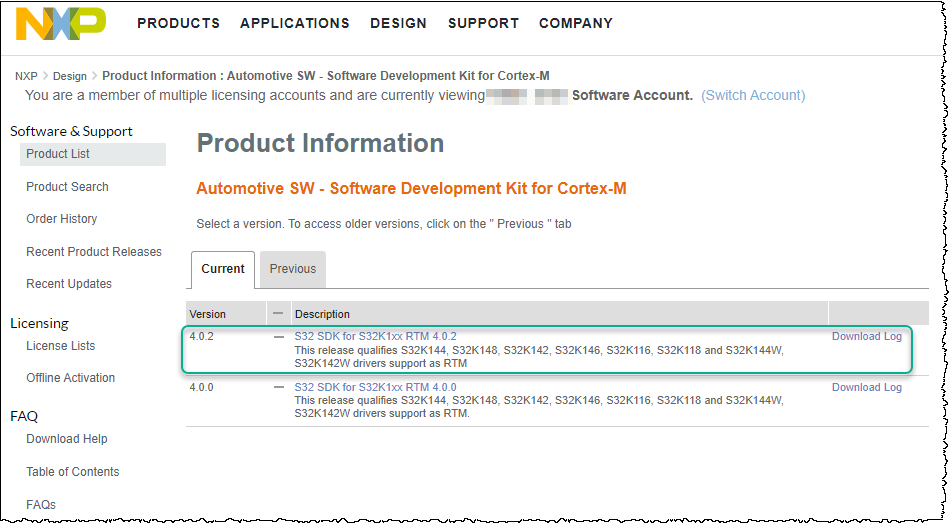This screenshot has width=949, height=526.
Task: Click the NXP logo
Action: click(60, 24)
